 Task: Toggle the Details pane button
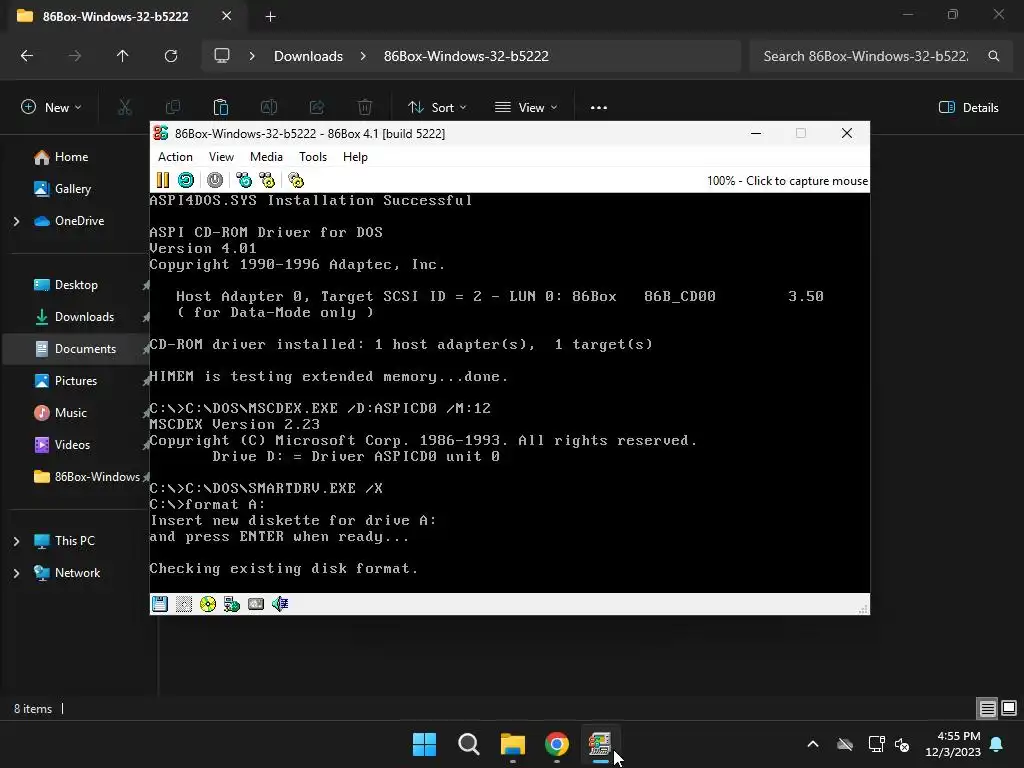point(968,108)
